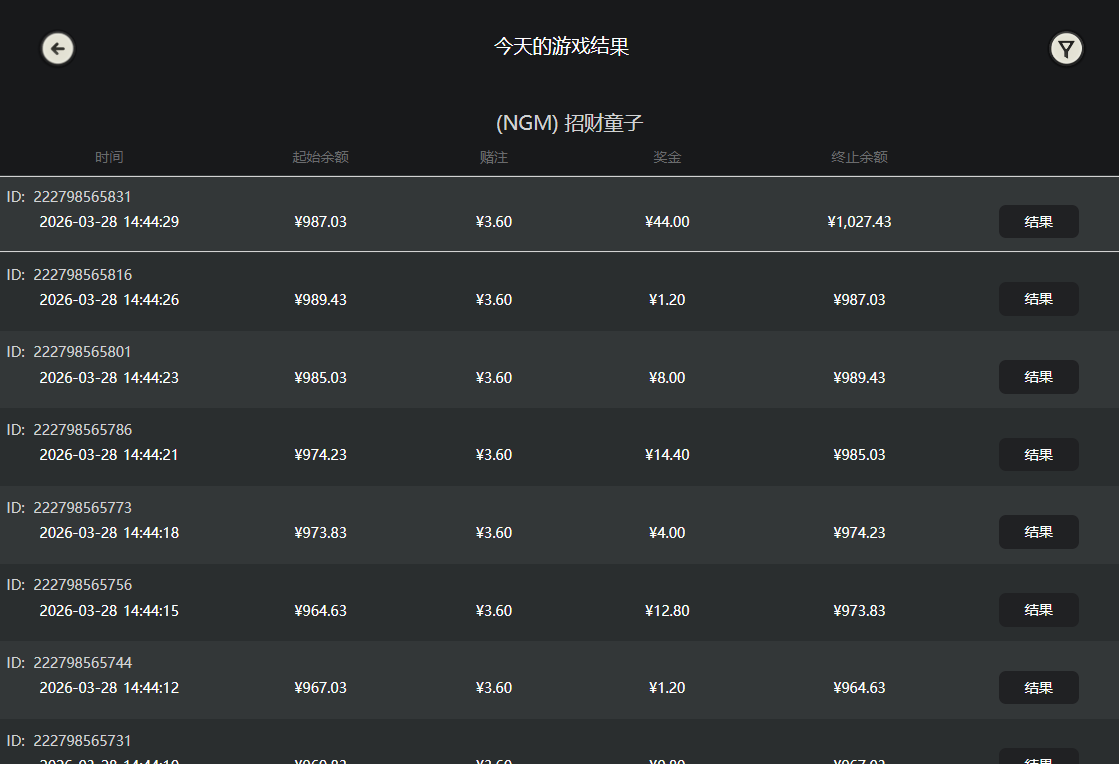Screen dimensions: 1119x764
Task: View 结果 for game ID 222798565831
Action: click(x=1038, y=221)
